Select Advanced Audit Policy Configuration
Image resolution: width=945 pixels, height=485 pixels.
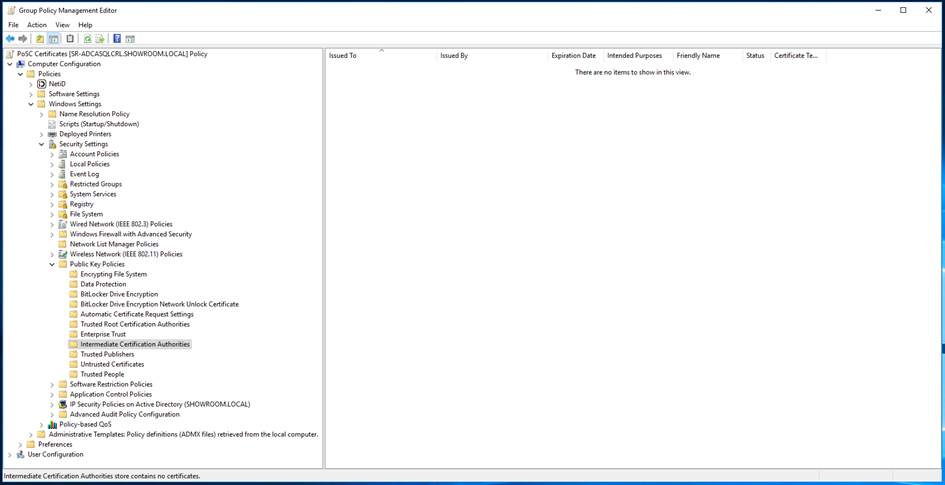(x=125, y=415)
